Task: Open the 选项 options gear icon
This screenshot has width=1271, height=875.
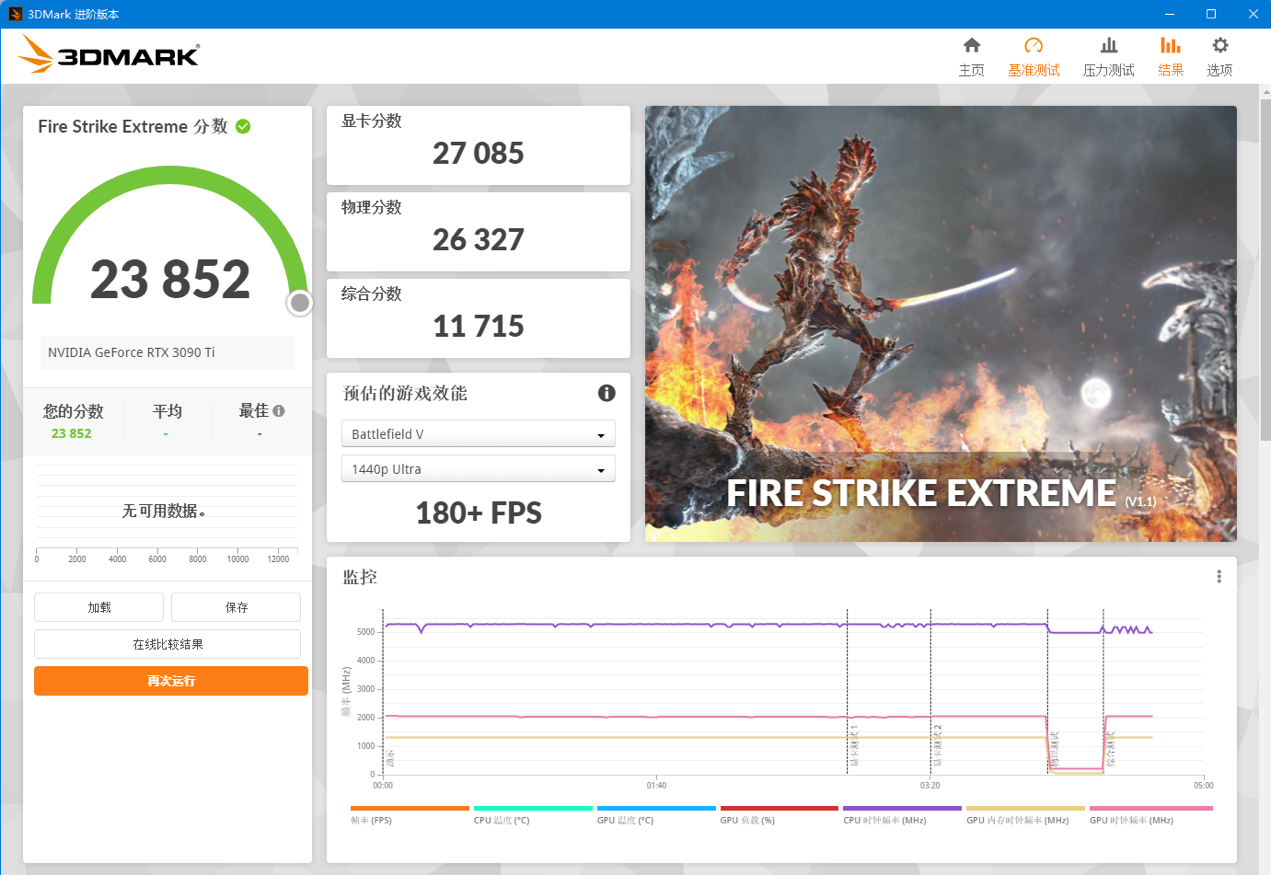Action: (x=1220, y=45)
